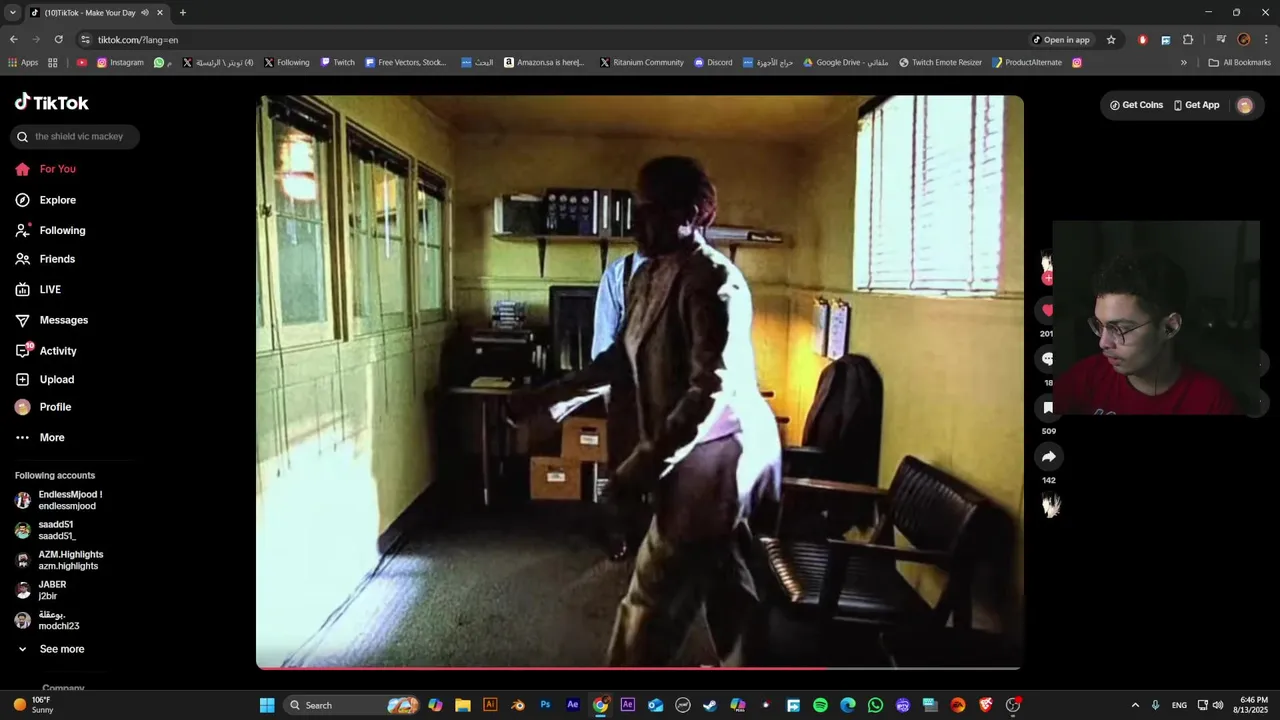
Task: Launch Blender from the taskbar
Action: pos(517,705)
